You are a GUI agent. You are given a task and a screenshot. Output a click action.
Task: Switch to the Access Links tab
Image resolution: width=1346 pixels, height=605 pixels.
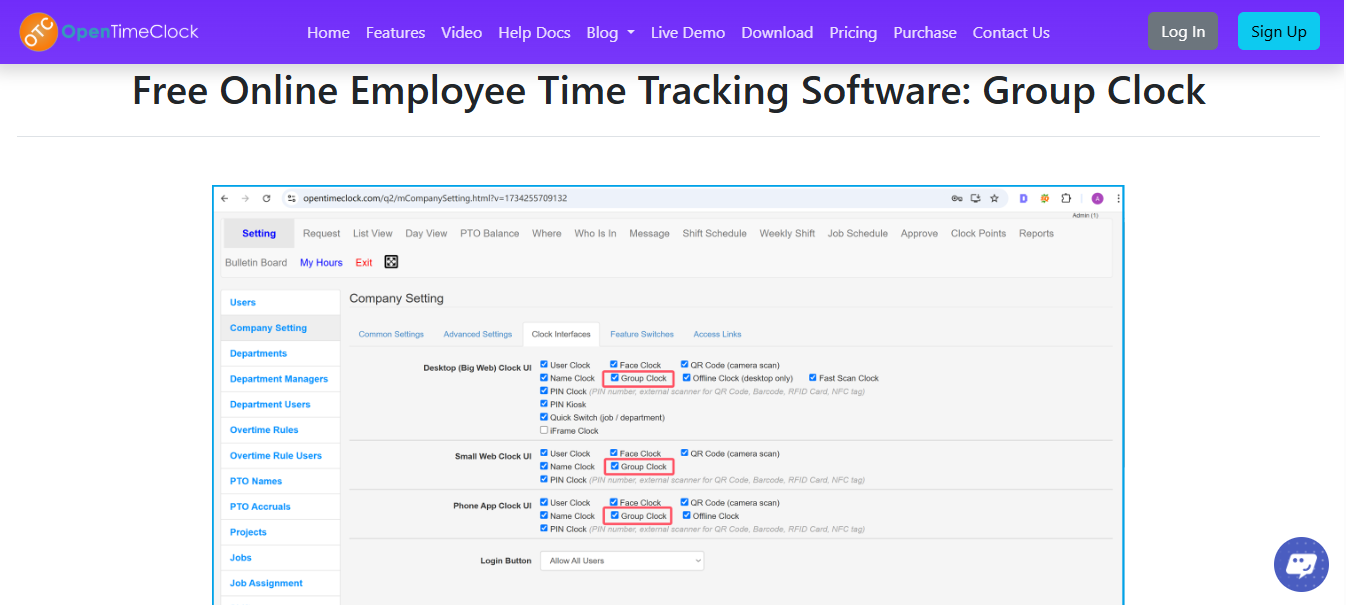coord(717,334)
